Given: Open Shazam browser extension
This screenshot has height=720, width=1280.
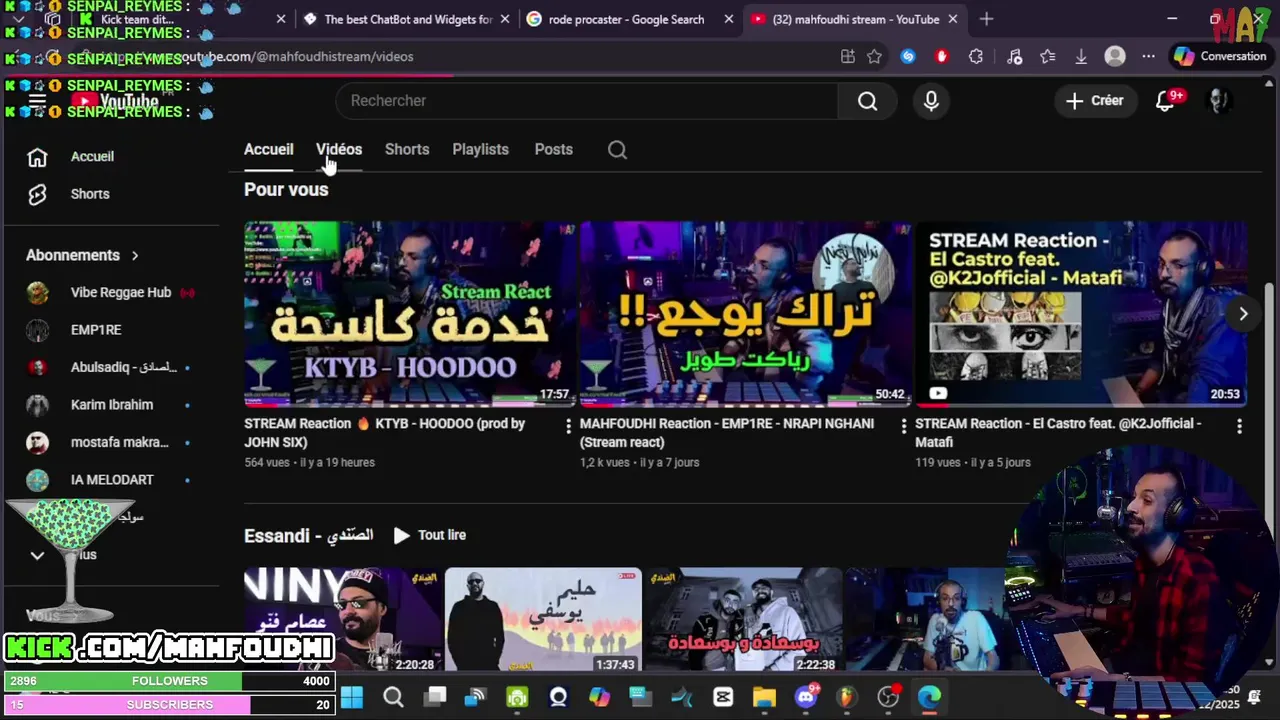Looking at the screenshot, I should tap(908, 57).
